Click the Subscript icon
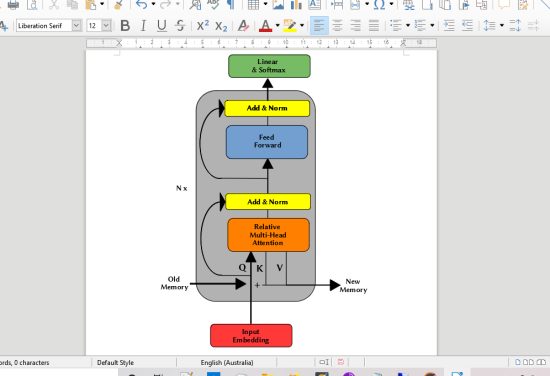This screenshot has height=376, width=550. tap(221, 26)
